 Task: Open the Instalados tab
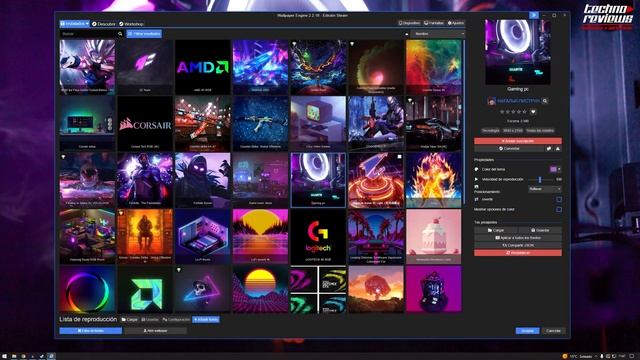coord(75,24)
